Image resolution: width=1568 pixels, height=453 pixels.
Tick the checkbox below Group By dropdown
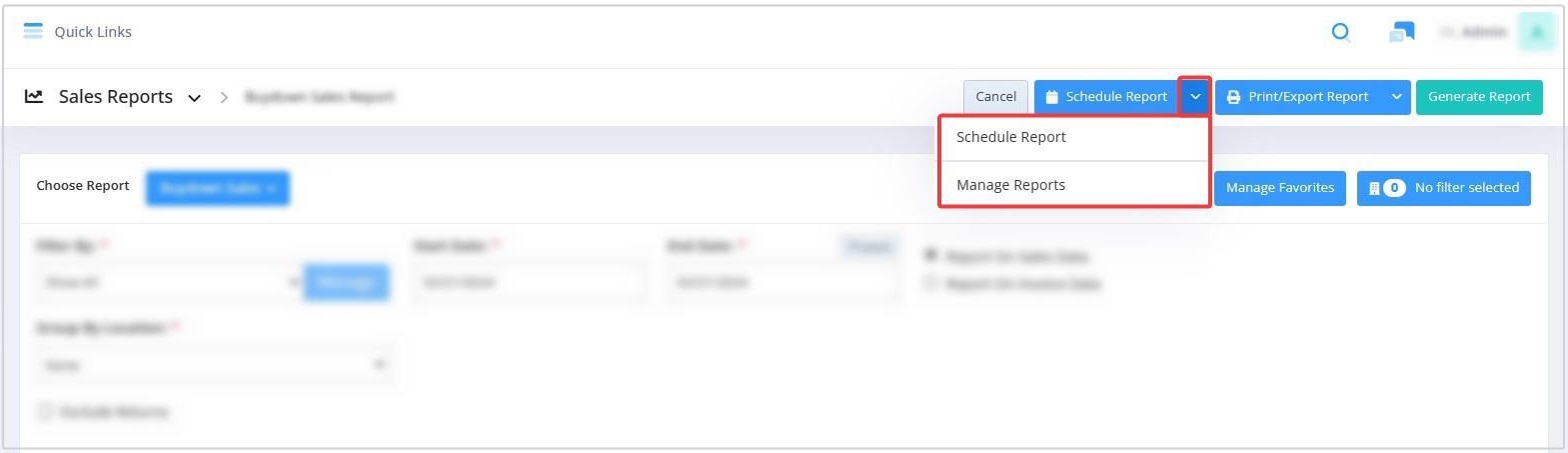[45, 411]
